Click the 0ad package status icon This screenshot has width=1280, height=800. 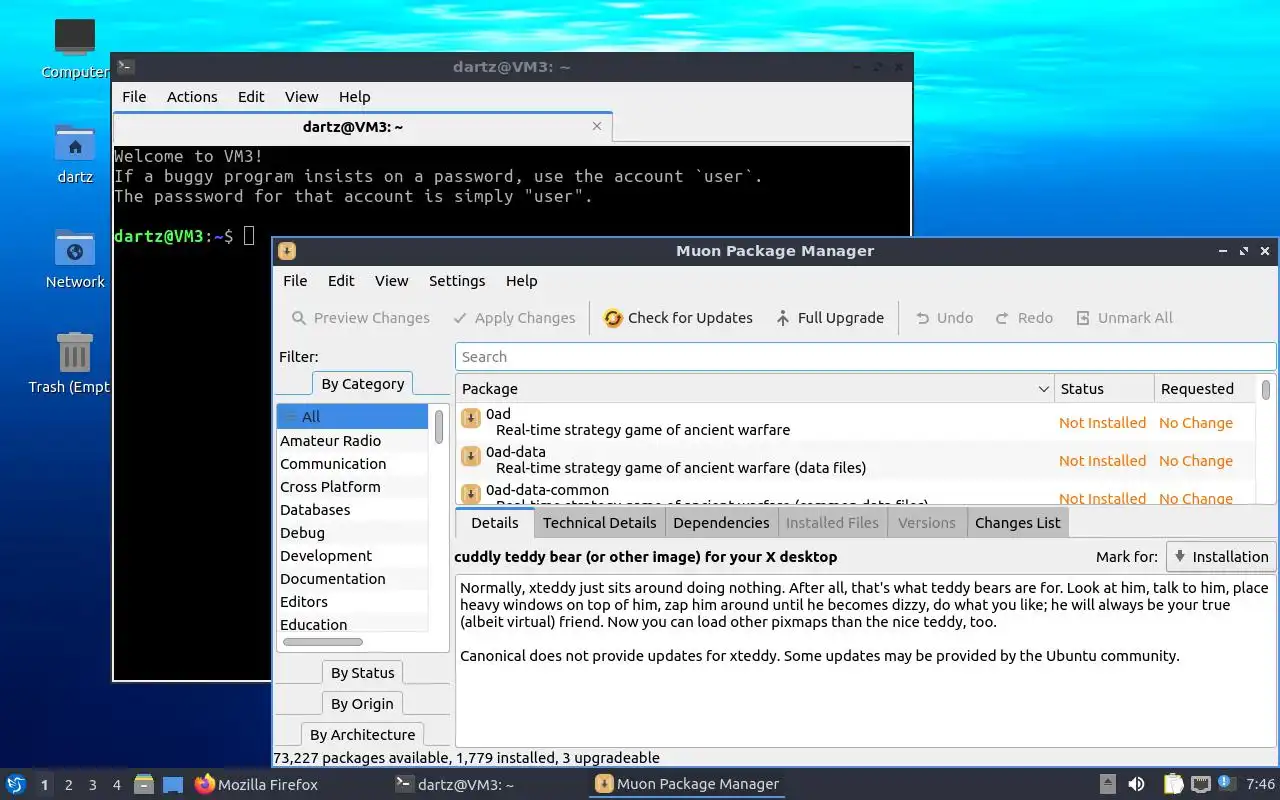click(471, 418)
